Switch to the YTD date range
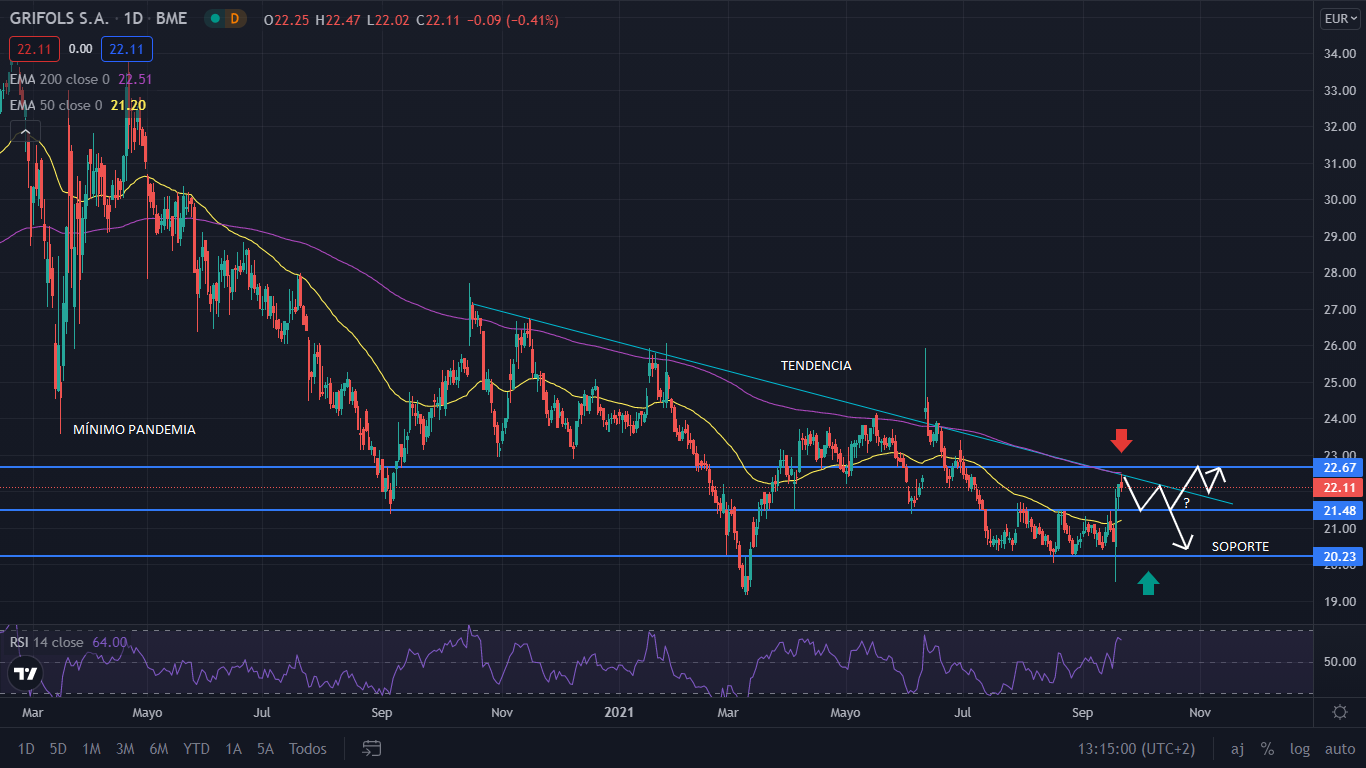 197,748
